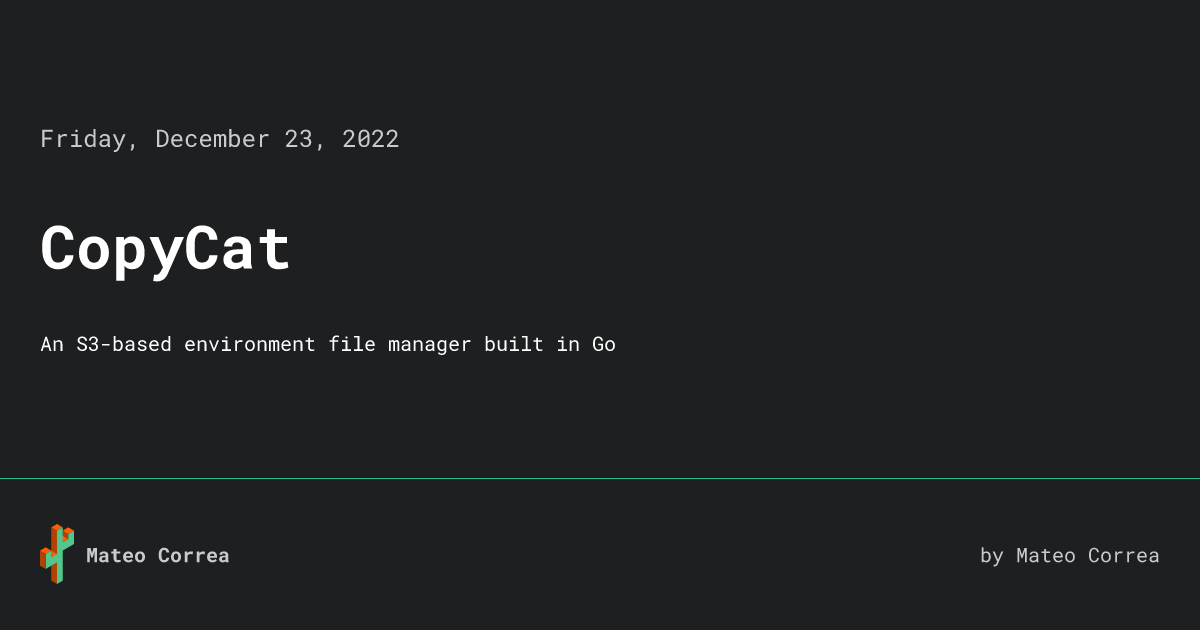The height and width of the screenshot is (630, 1200).
Task: Click the green horizontal divider line
Action: [x=600, y=478]
